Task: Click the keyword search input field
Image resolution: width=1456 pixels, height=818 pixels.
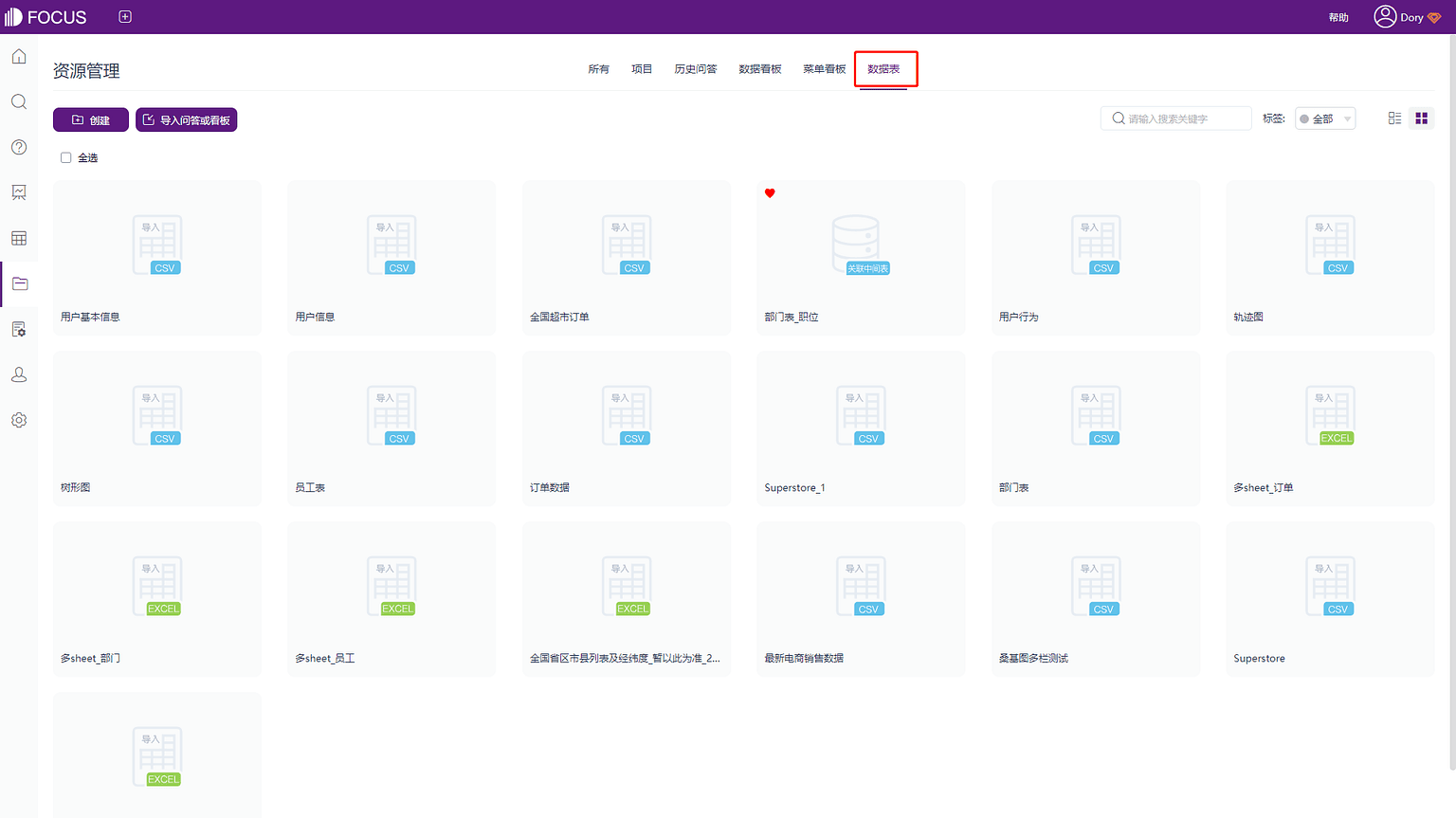Action: click(1176, 118)
